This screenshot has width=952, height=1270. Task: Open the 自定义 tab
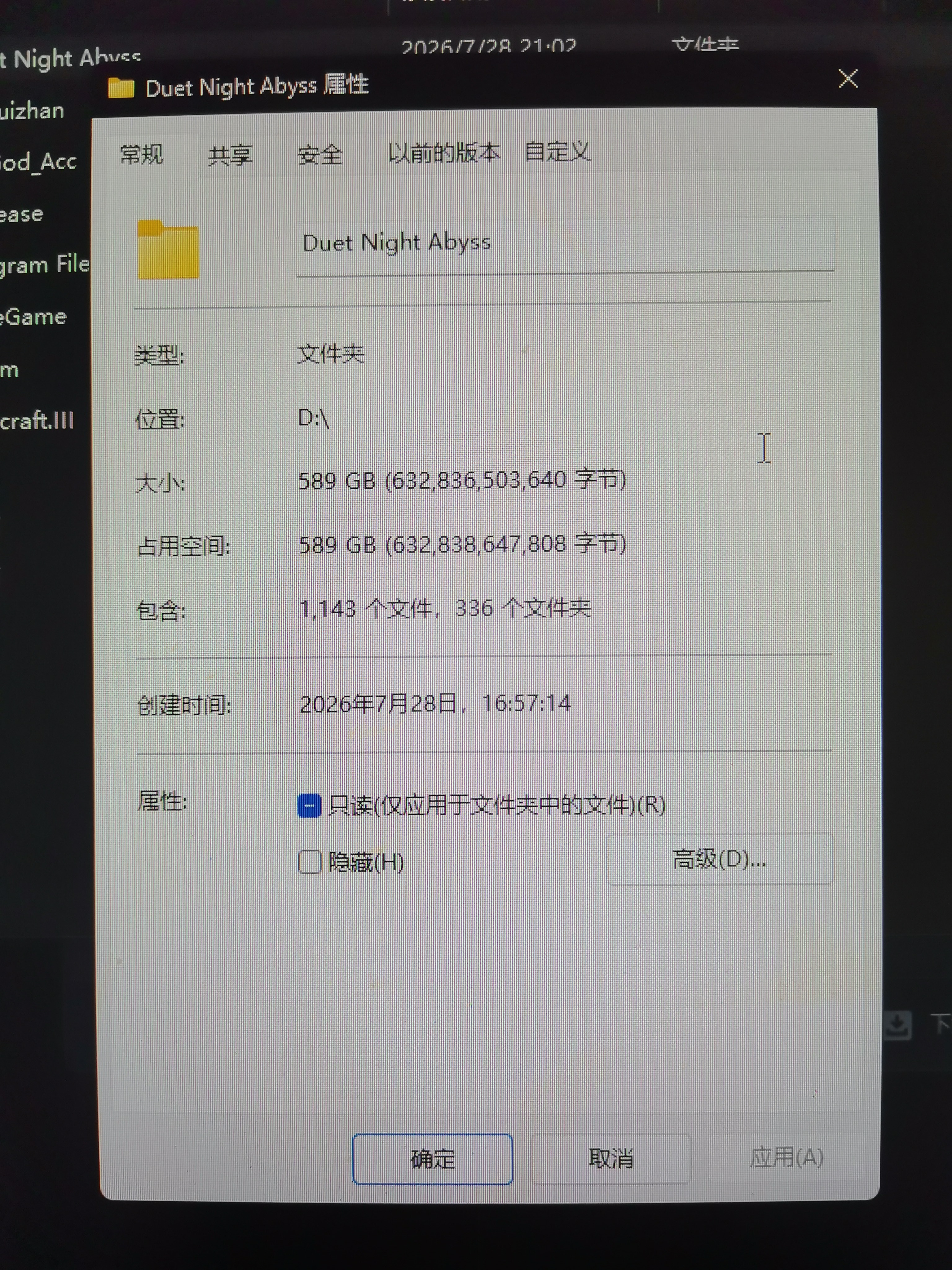(x=557, y=152)
